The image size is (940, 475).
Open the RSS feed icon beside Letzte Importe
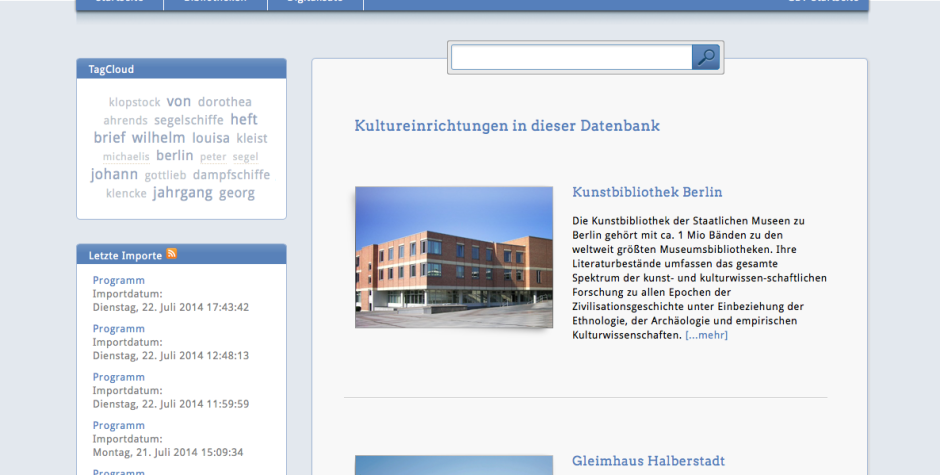[171, 254]
